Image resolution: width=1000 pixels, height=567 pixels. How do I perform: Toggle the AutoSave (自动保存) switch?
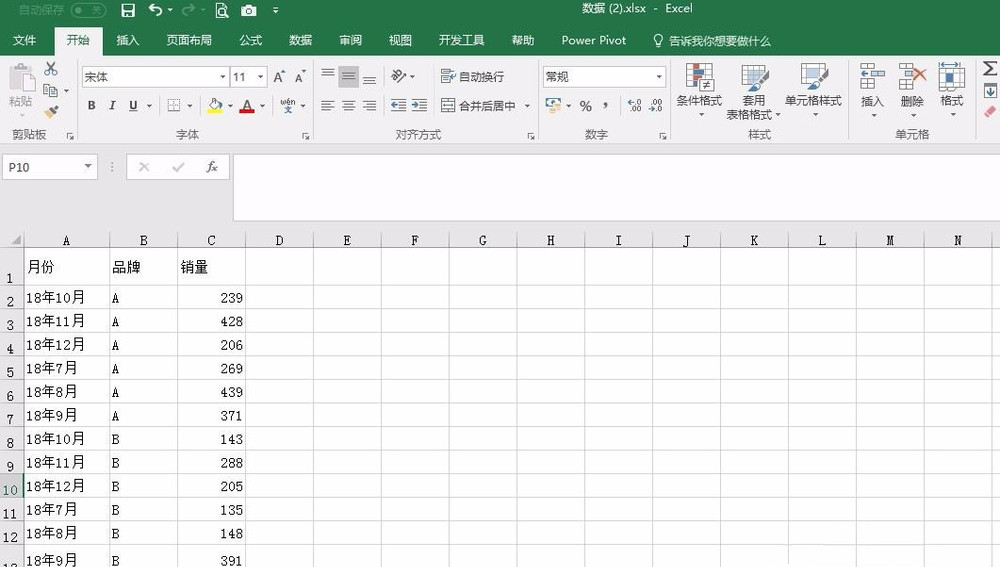[88, 10]
